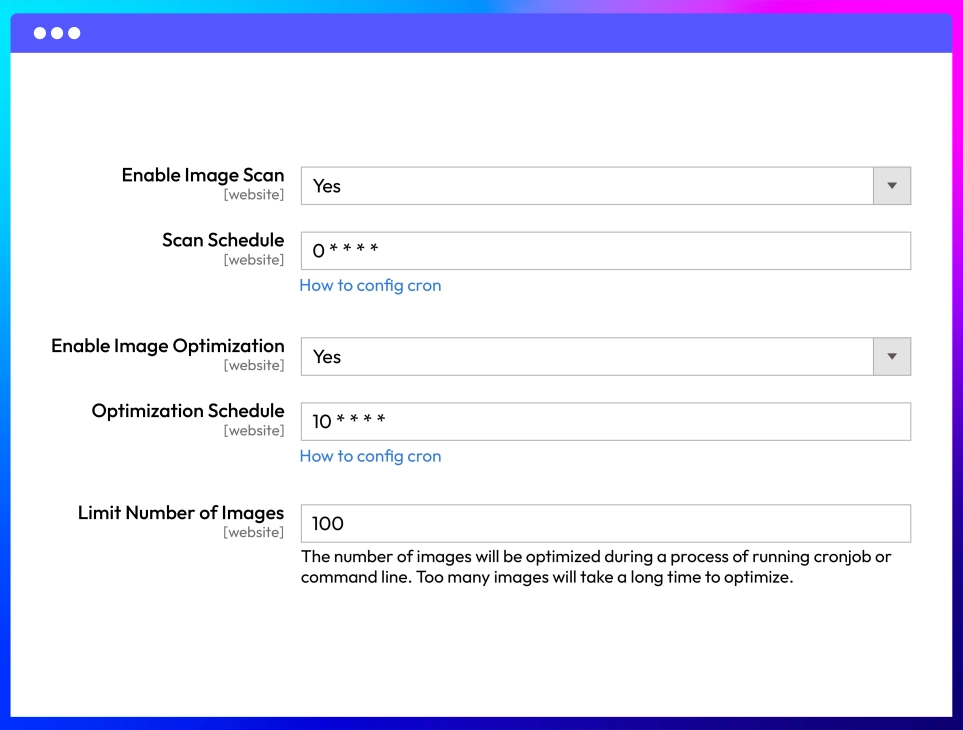Open How to config cron link below Optimization Schedule

point(370,457)
